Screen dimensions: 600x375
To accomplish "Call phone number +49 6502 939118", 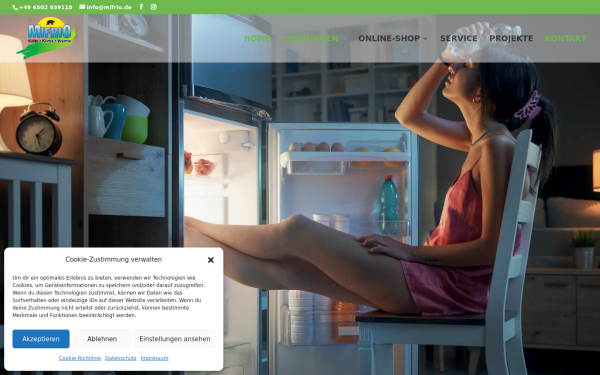I will coord(46,7).
